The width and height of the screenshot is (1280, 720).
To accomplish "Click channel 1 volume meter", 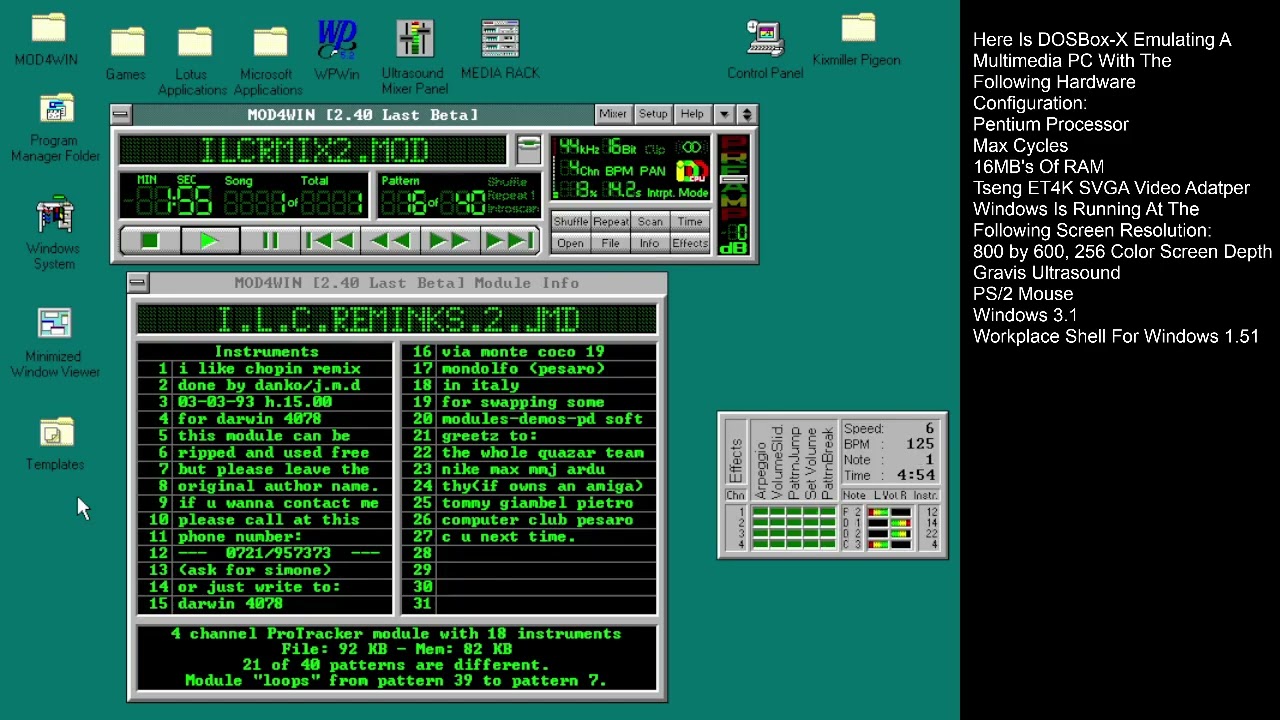I will 890,512.
